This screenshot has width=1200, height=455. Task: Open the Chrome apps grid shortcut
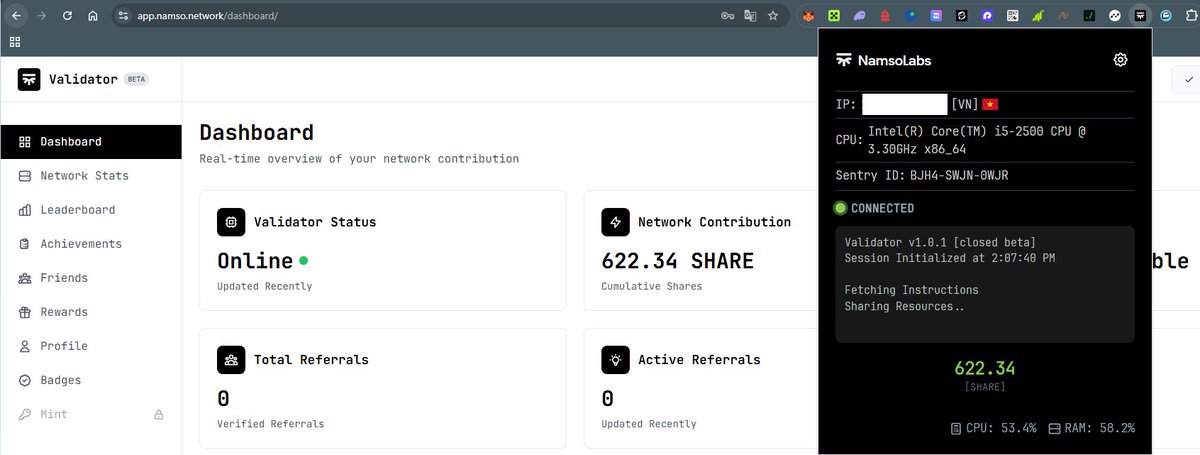coord(15,42)
